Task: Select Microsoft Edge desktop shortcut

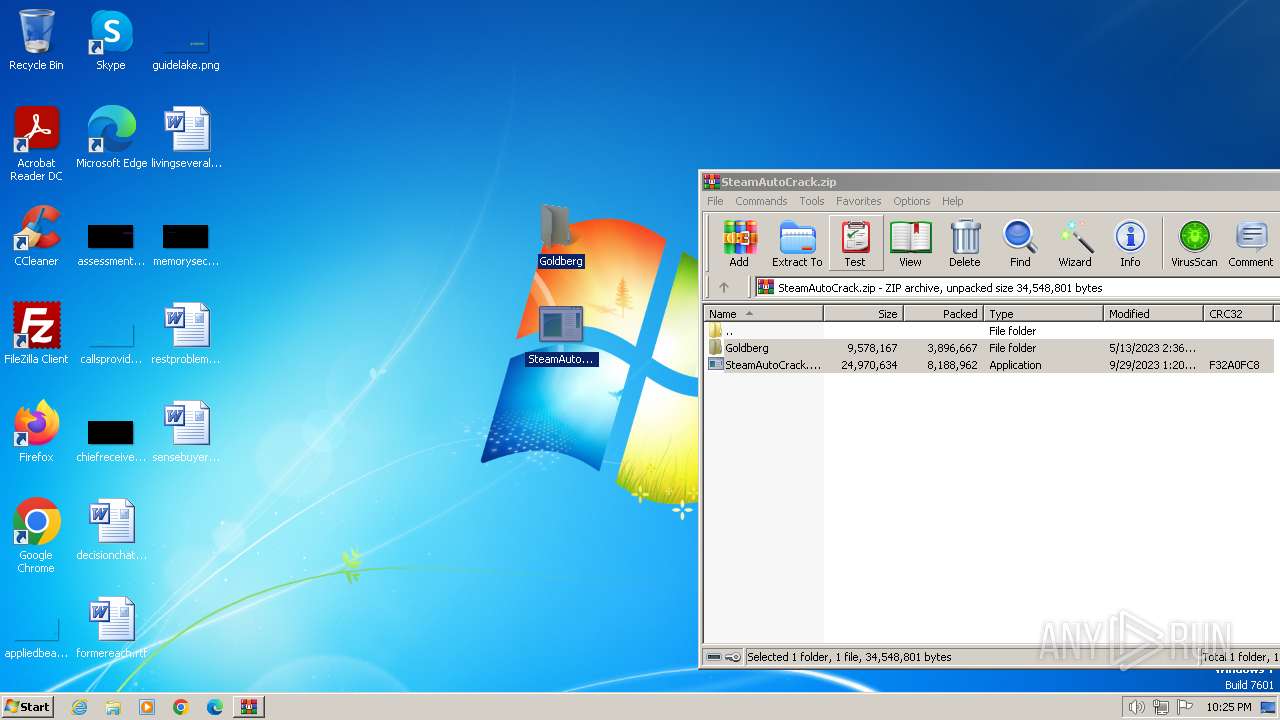Action: click(x=111, y=138)
